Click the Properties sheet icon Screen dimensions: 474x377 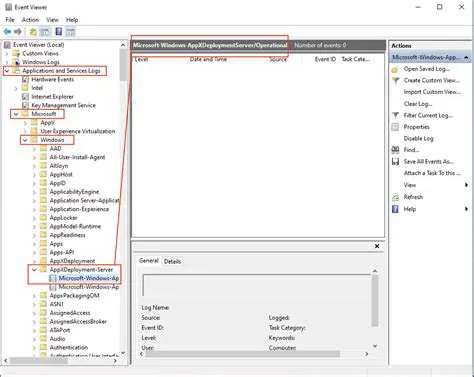[x=395, y=127]
